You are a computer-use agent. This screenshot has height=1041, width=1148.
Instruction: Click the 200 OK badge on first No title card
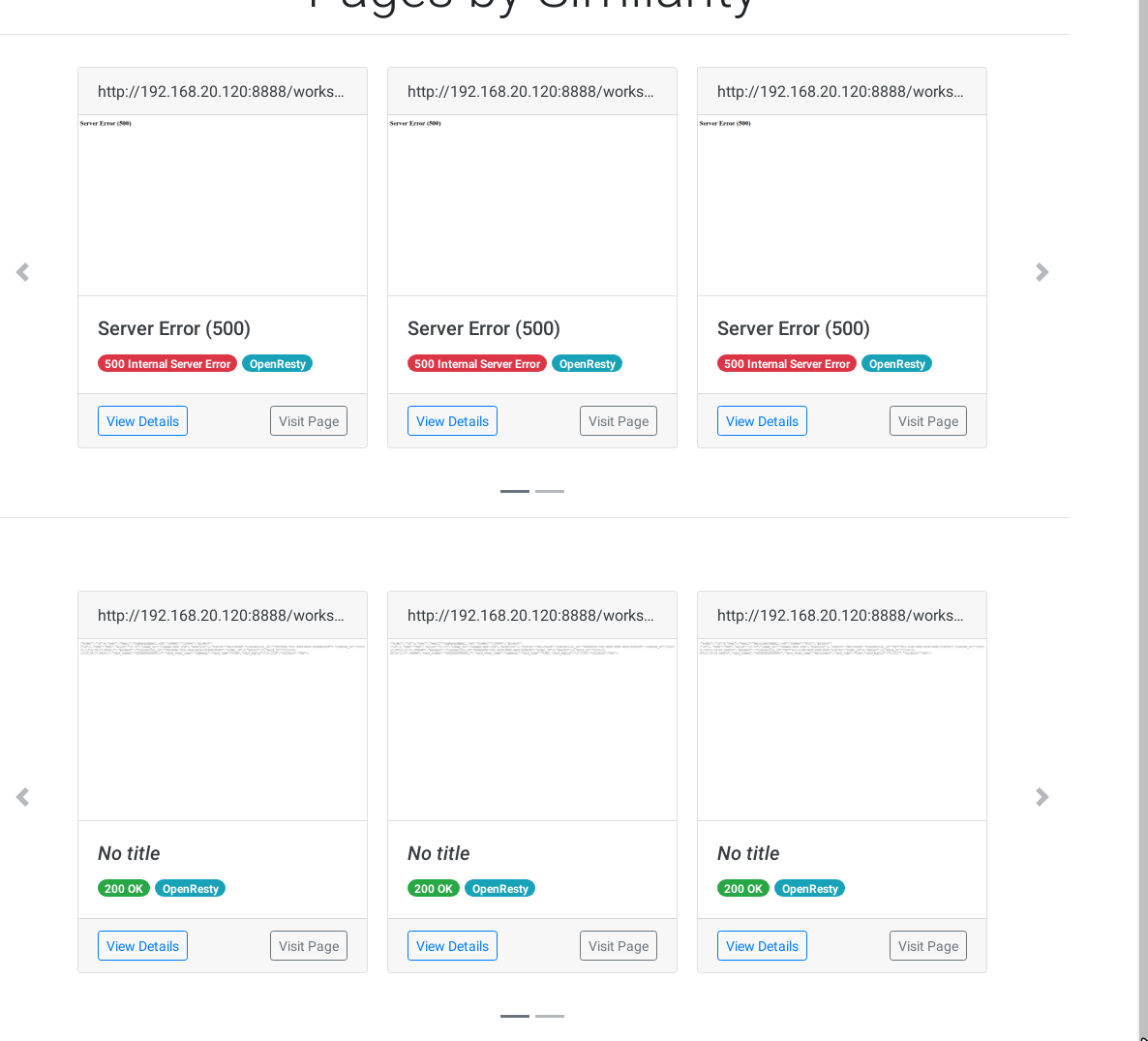[x=124, y=889]
